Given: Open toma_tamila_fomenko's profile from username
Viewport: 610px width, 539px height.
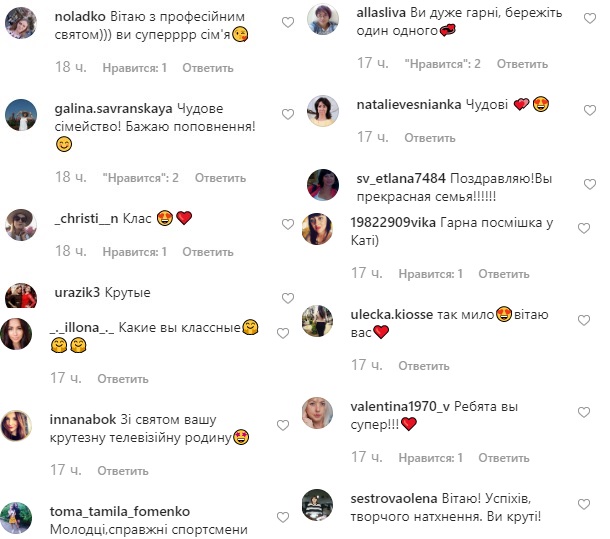Looking at the screenshot, I should (120, 511).
